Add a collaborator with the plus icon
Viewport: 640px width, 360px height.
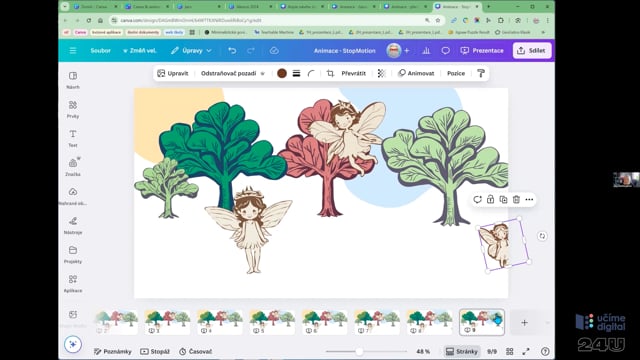tap(407, 51)
